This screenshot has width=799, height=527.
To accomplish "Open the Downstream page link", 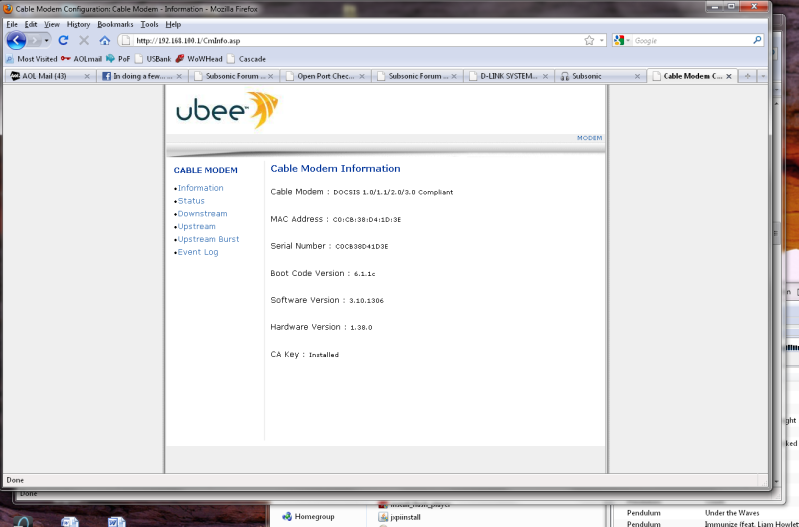I will [202, 214].
